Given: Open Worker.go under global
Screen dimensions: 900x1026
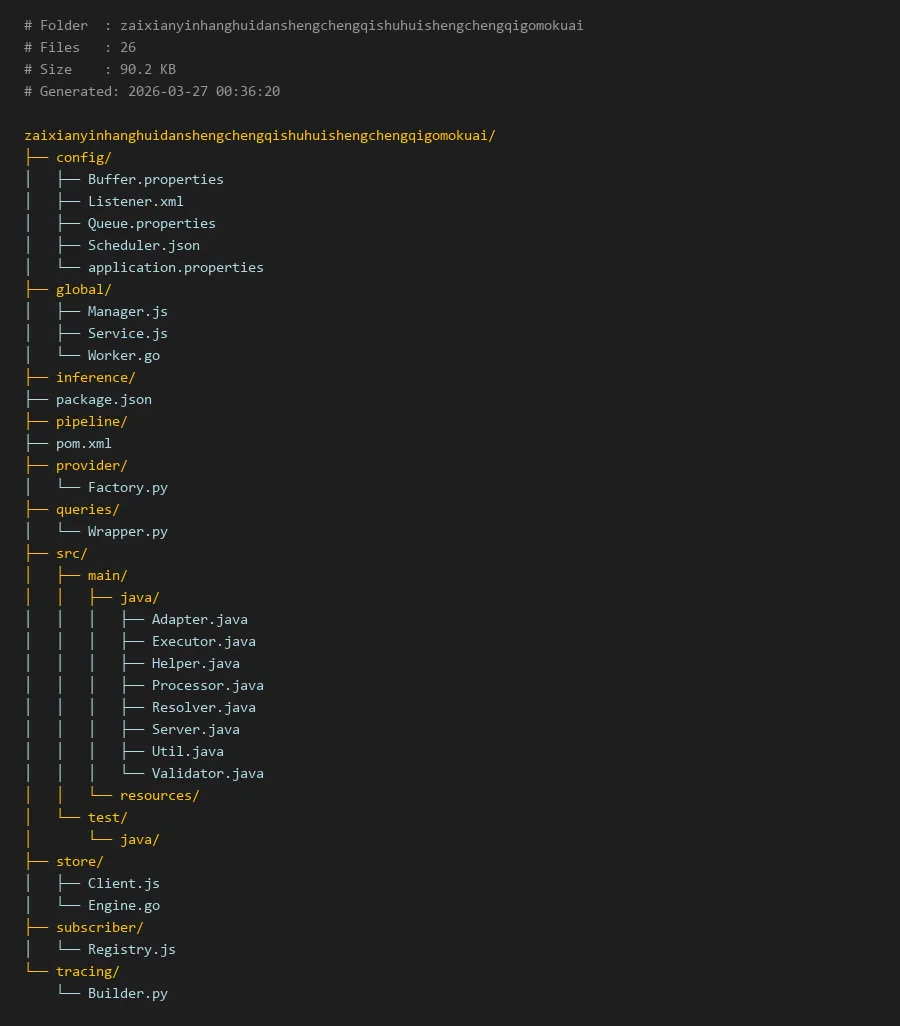Looking at the screenshot, I should tap(123, 355).
